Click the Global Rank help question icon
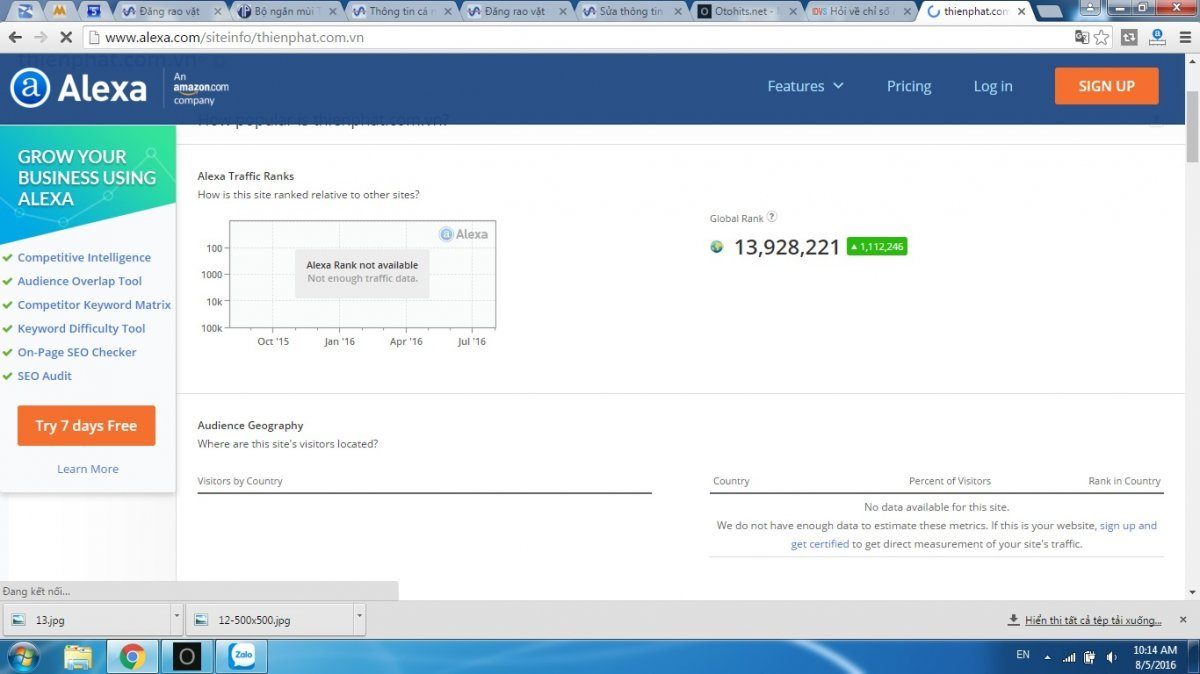 coord(772,217)
